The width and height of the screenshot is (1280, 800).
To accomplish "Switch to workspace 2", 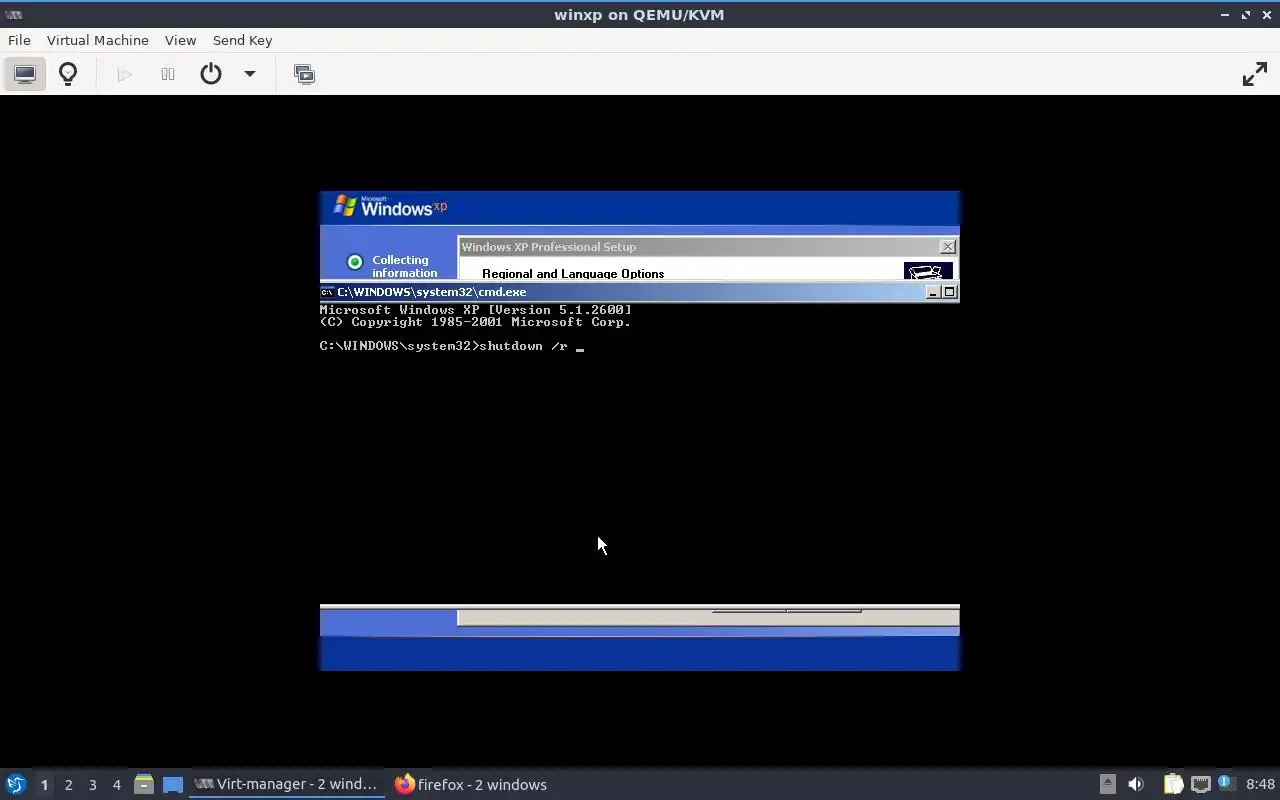I will click(x=69, y=785).
